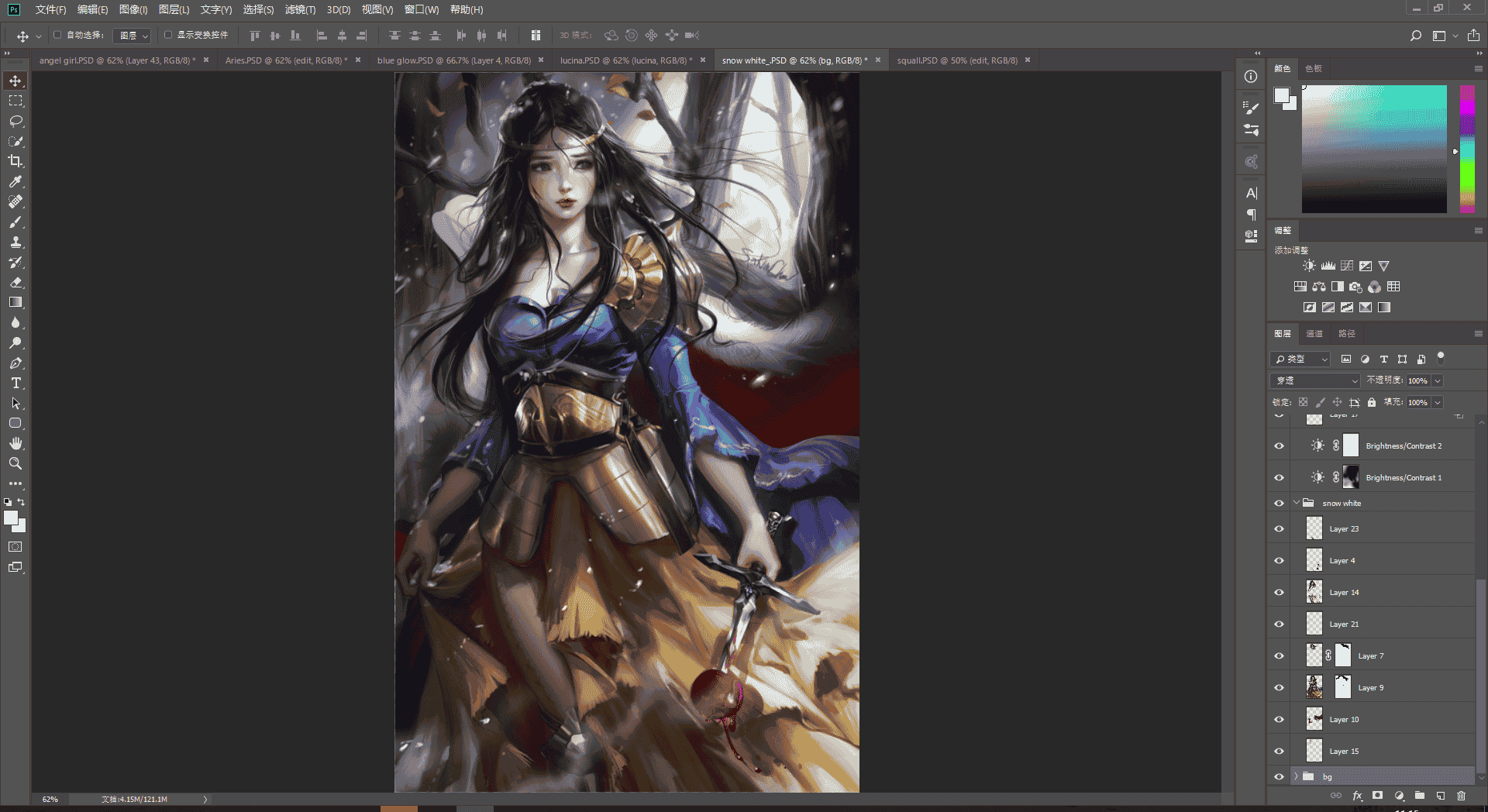Select the Eraser tool

[x=15, y=282]
